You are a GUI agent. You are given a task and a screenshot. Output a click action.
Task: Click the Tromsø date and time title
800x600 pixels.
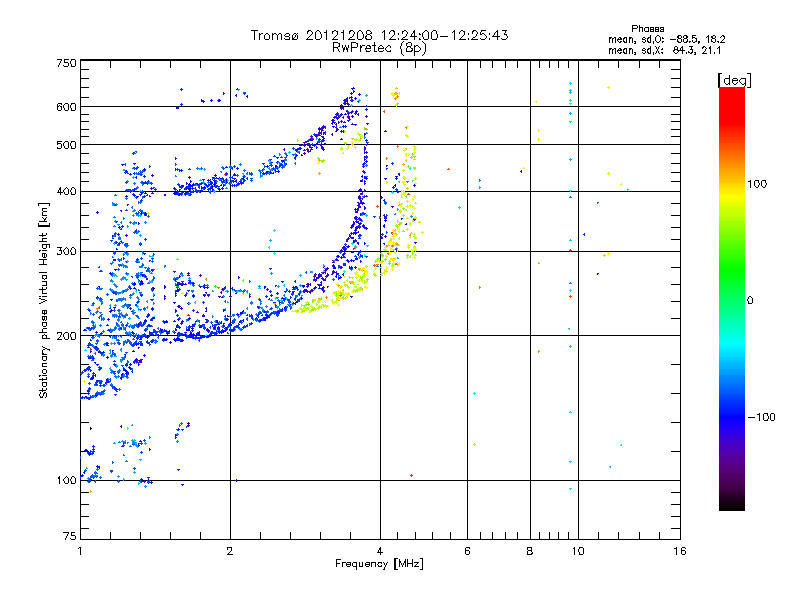pos(379,35)
